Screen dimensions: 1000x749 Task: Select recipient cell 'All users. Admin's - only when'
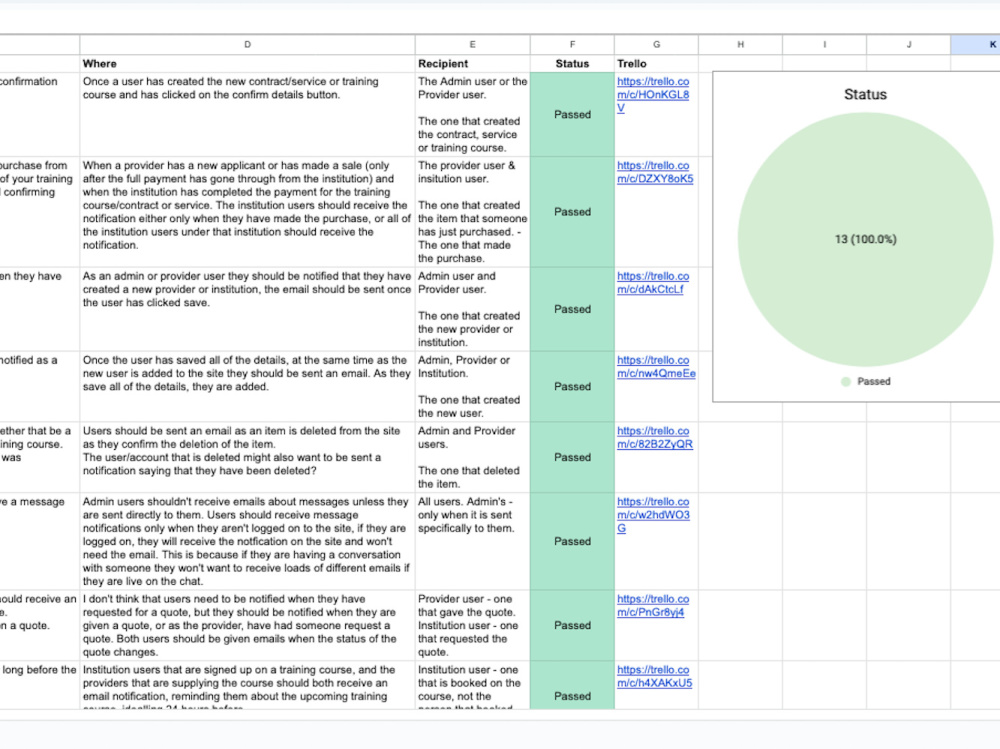(473, 542)
